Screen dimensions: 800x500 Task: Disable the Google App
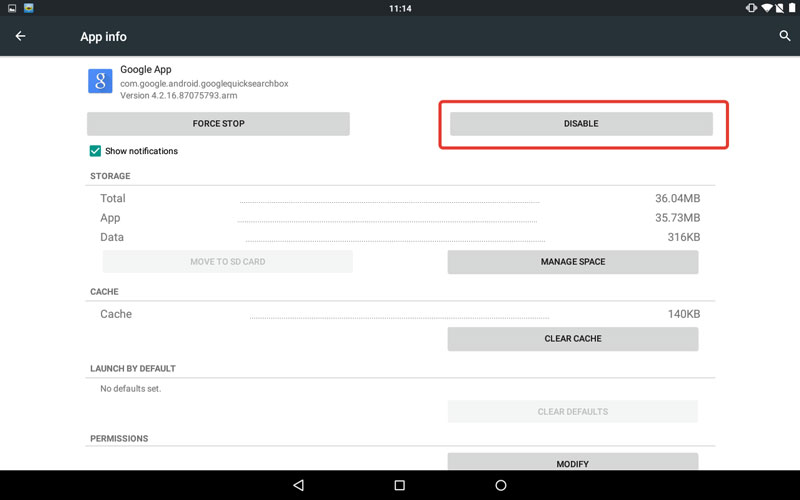581,123
